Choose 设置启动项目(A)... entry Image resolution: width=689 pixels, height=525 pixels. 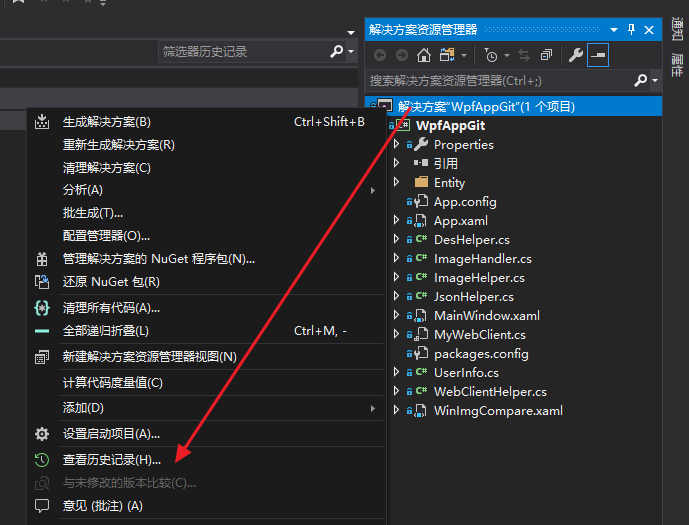(205, 434)
